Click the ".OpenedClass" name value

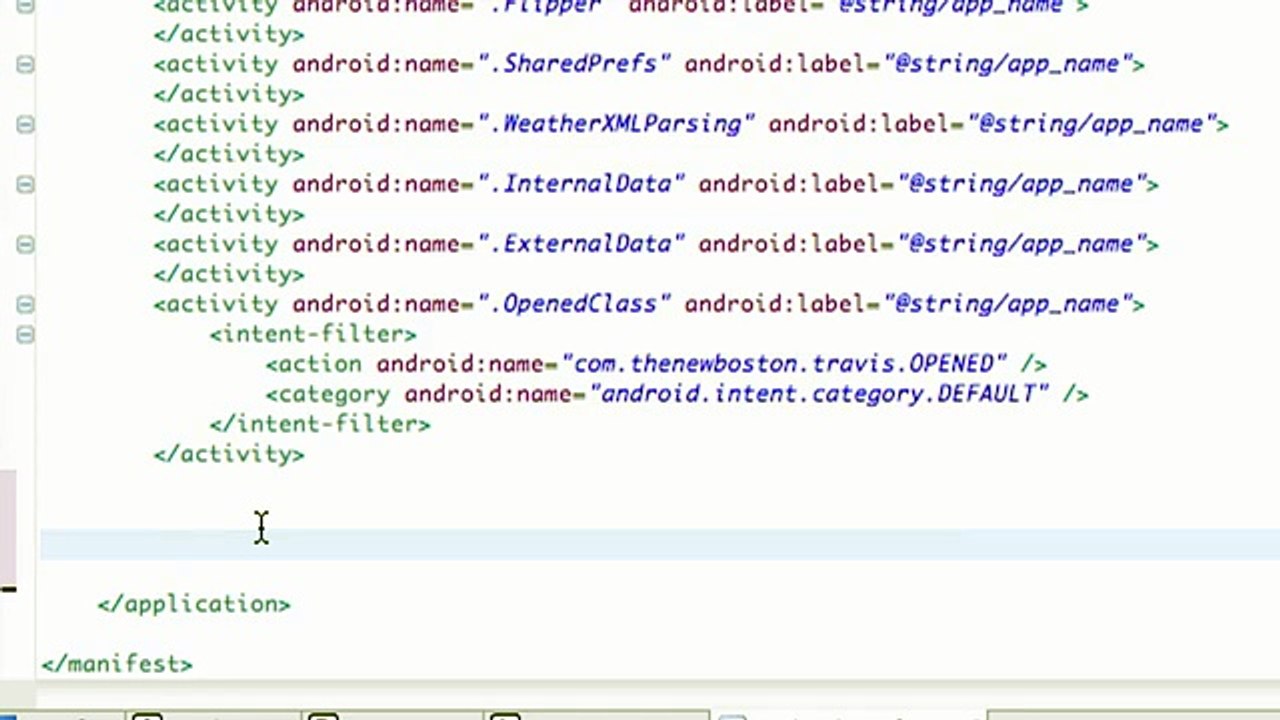[x=573, y=304]
